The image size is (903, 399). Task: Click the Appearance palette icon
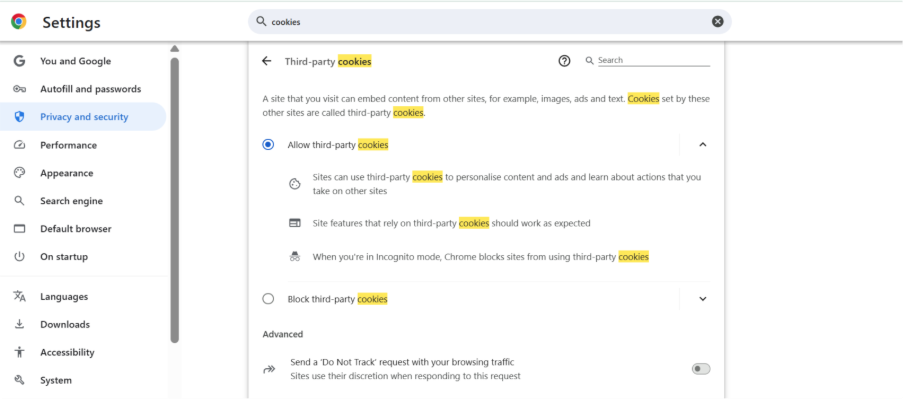pyautogui.click(x=20, y=173)
